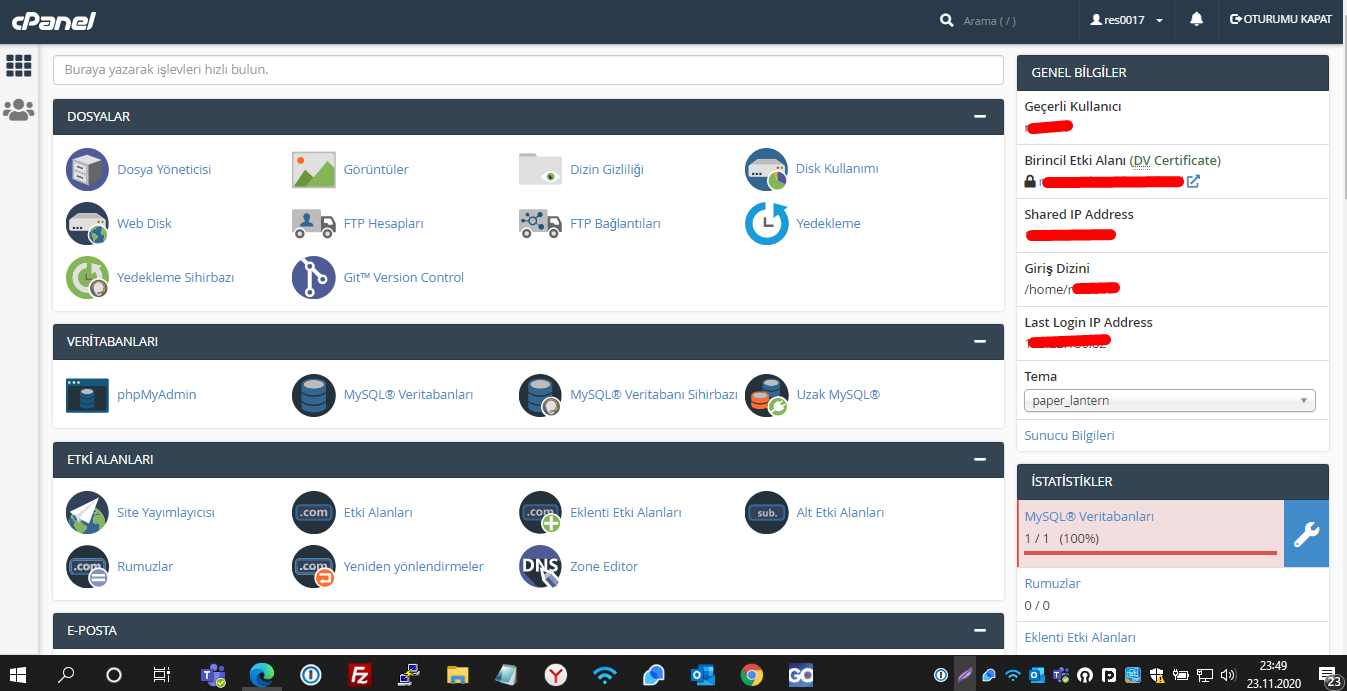Click the '1 / 1 (100%)' usage text
Image resolution: width=1347 pixels, height=691 pixels.
[x=1062, y=538]
